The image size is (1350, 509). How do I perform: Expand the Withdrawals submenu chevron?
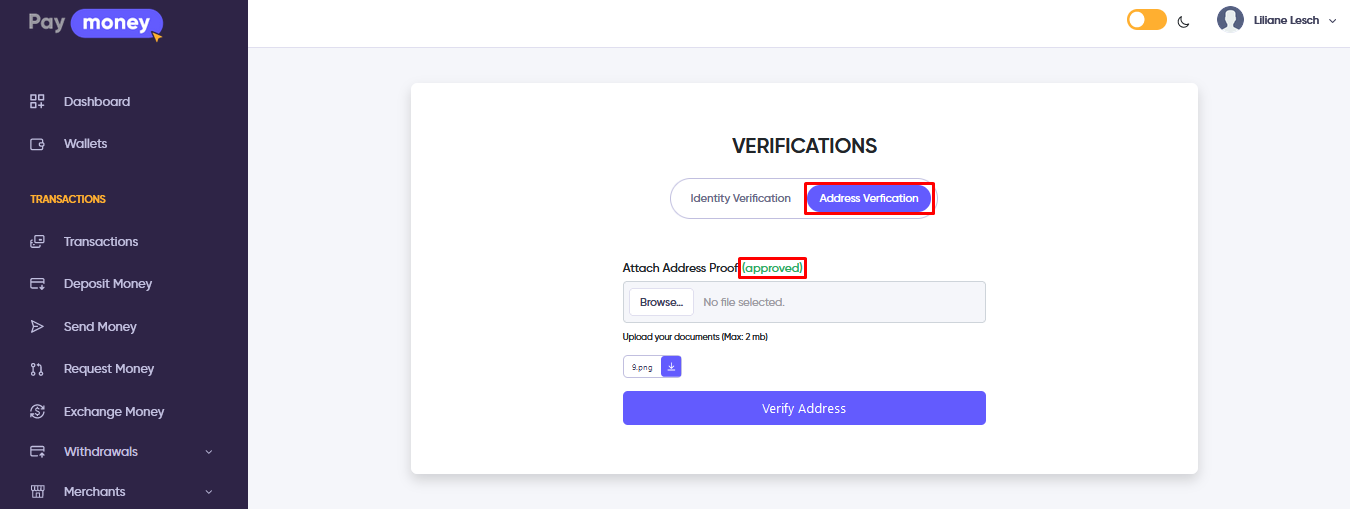click(x=209, y=452)
